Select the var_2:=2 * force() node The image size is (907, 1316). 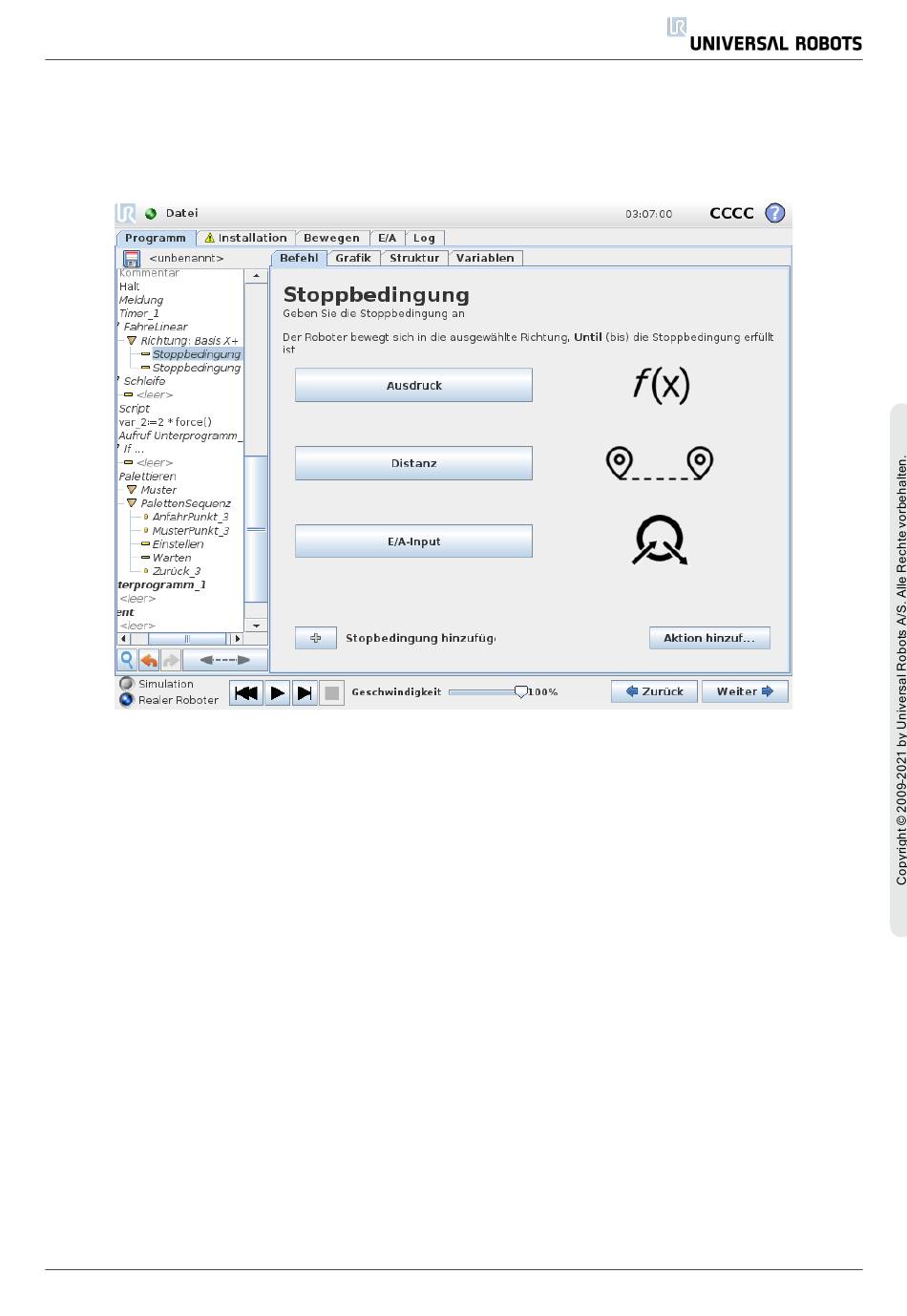pos(165,422)
